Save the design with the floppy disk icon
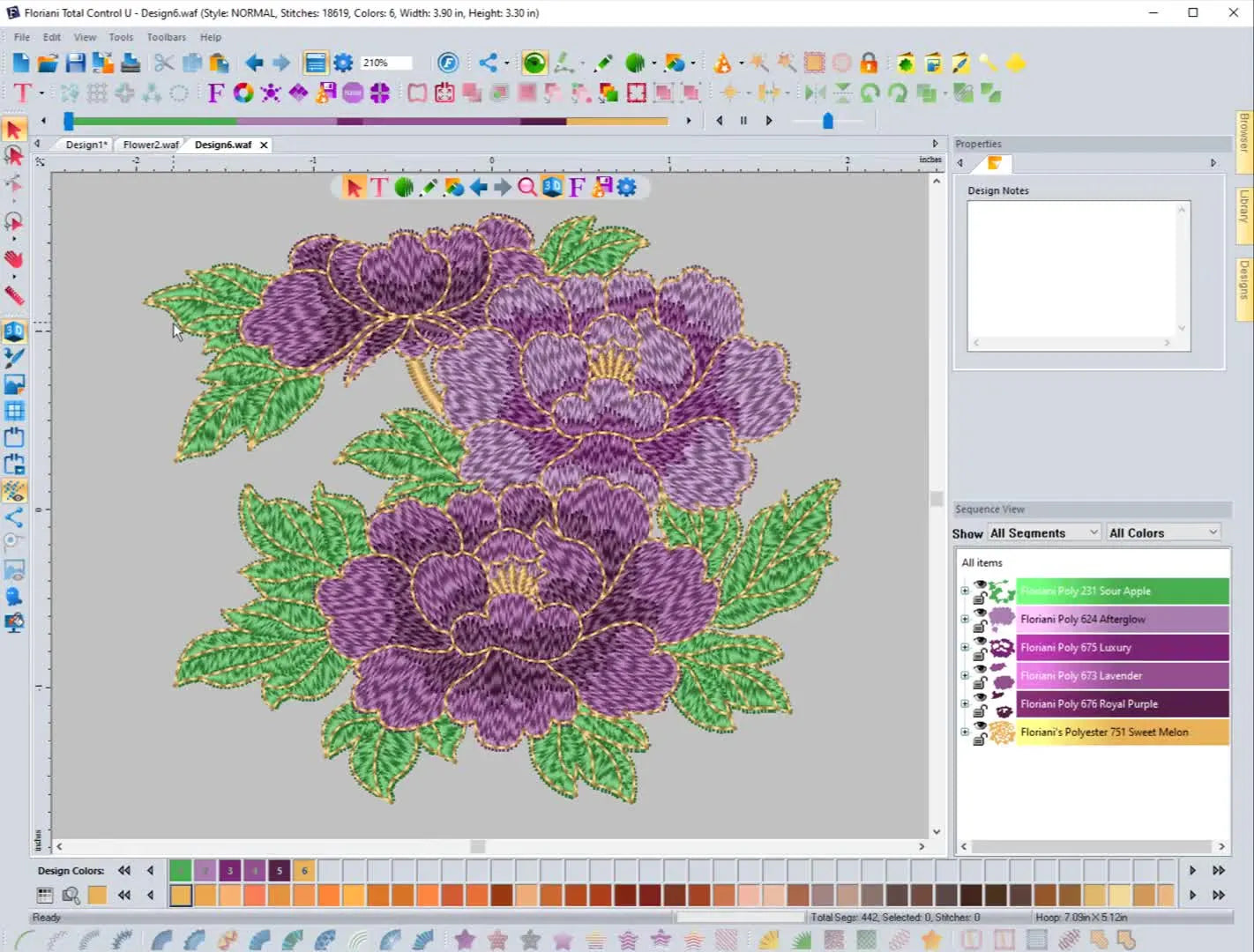 76,63
